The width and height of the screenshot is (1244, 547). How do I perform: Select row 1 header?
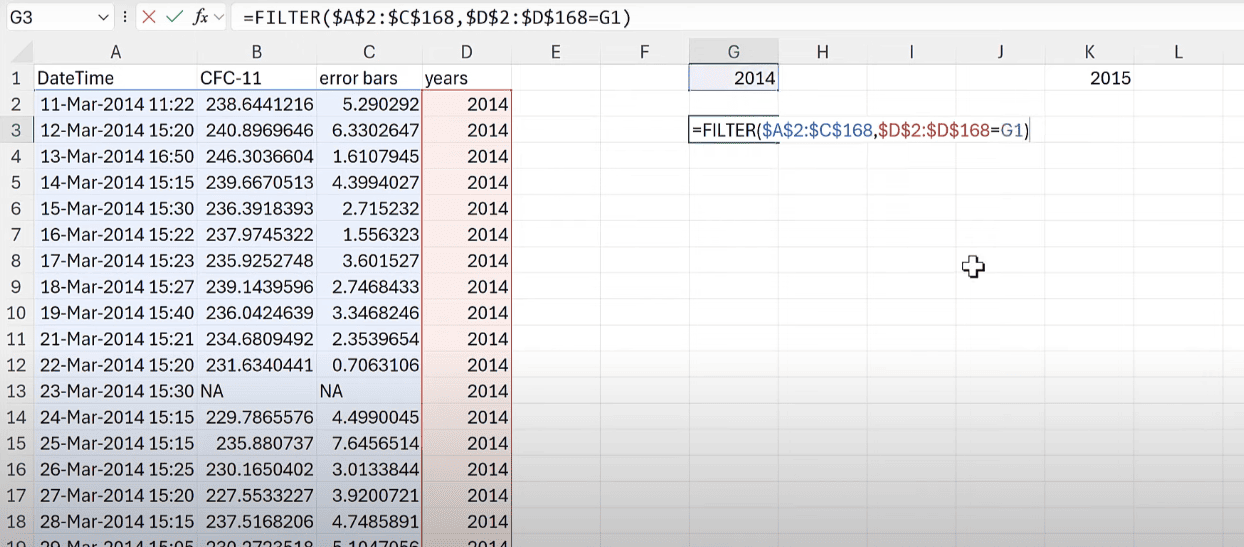click(x=17, y=78)
